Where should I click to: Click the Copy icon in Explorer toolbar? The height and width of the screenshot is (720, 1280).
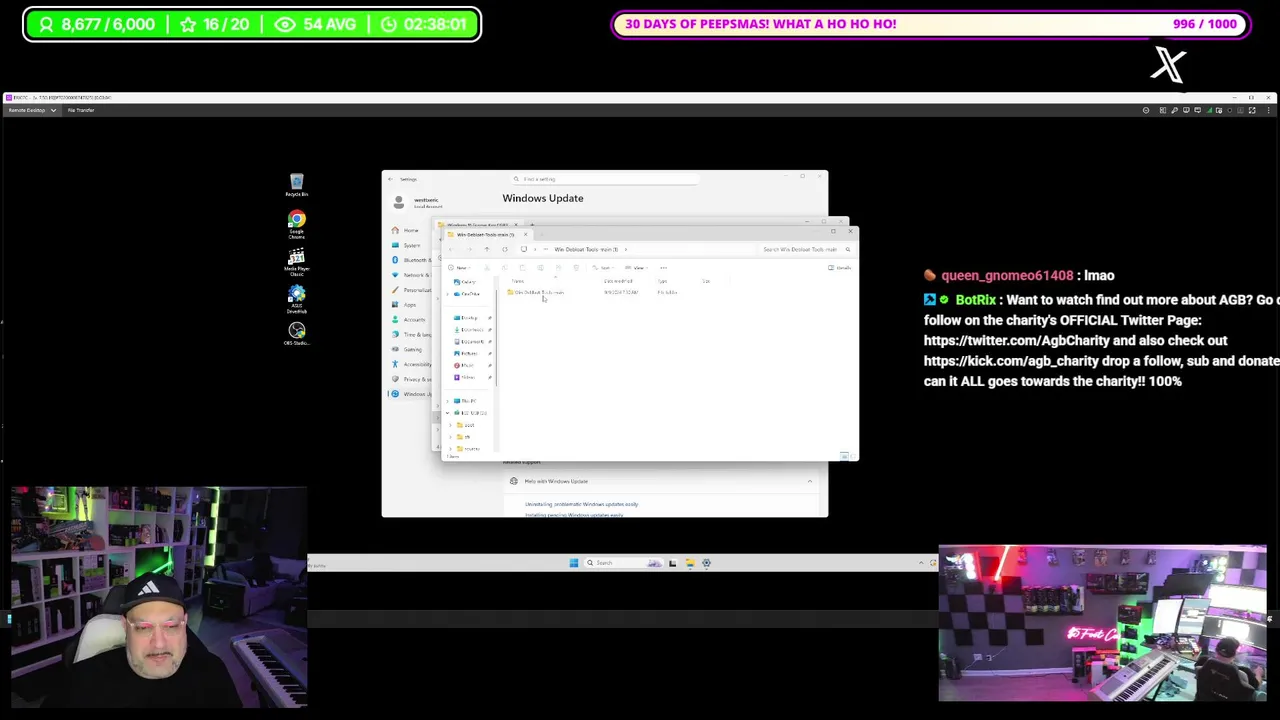[x=505, y=268]
